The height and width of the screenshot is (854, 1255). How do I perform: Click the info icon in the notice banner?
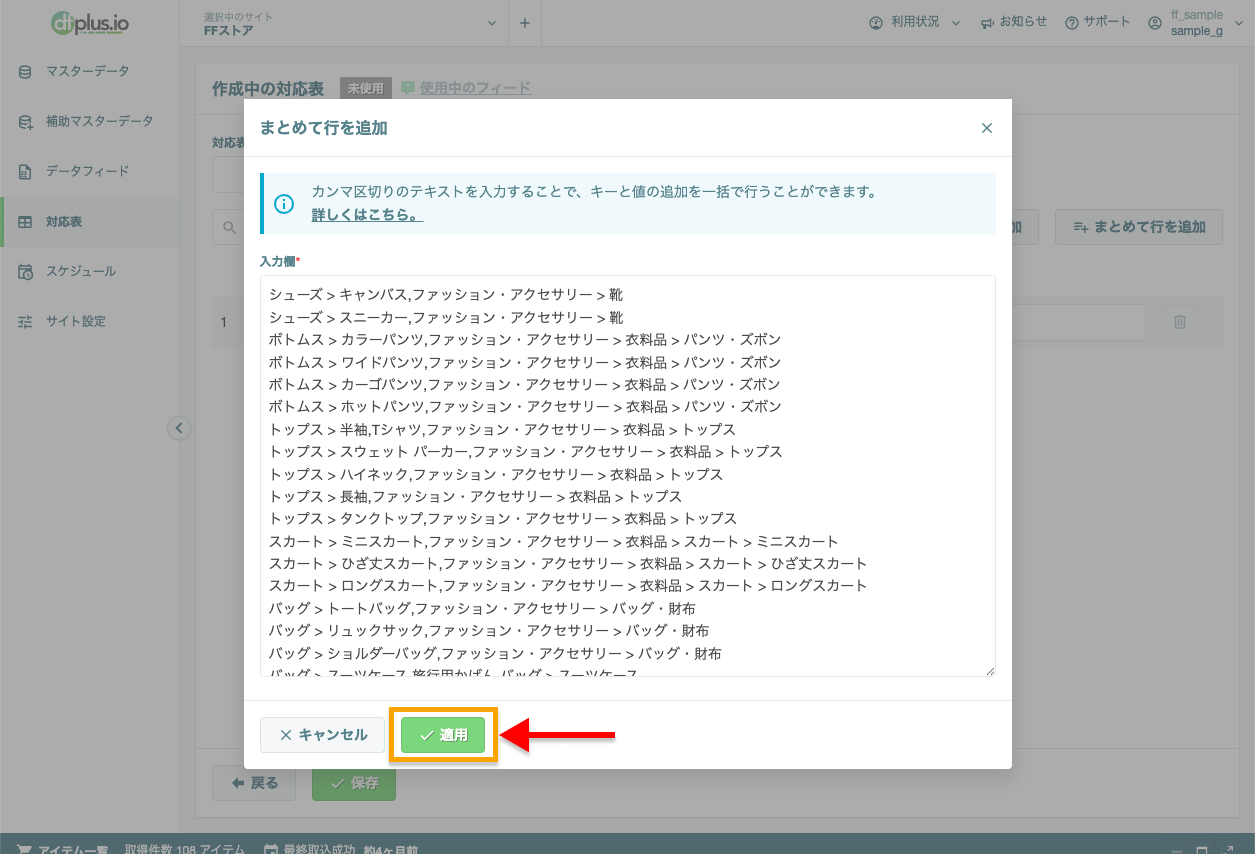[284, 203]
